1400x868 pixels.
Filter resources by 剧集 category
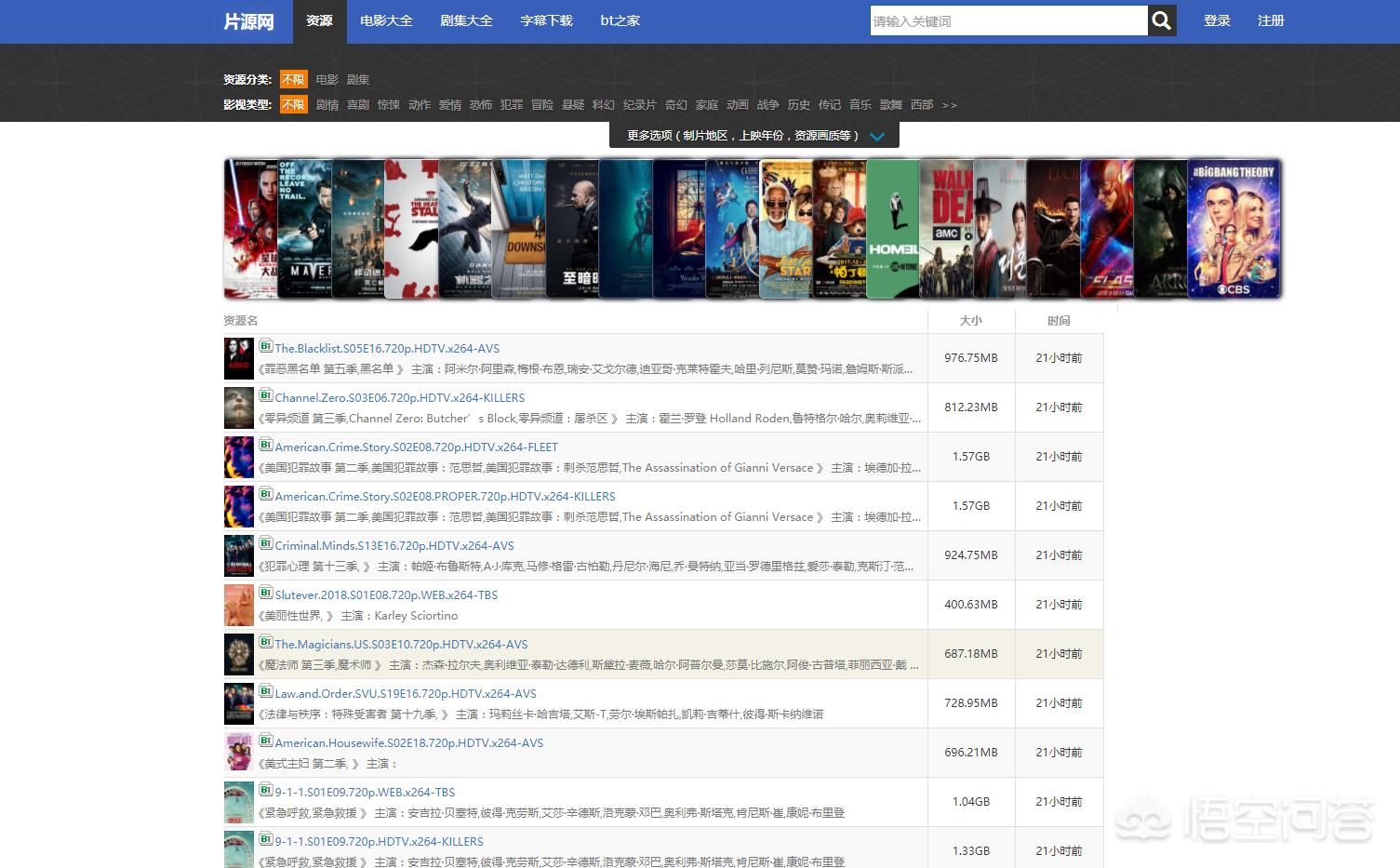[x=358, y=80]
